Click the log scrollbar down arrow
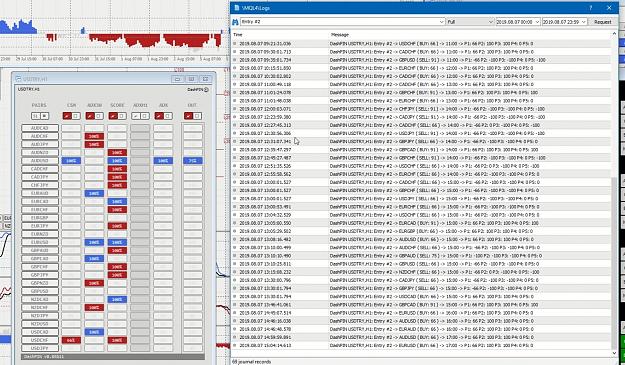Viewport: 625px width, 365px height. click(614, 353)
